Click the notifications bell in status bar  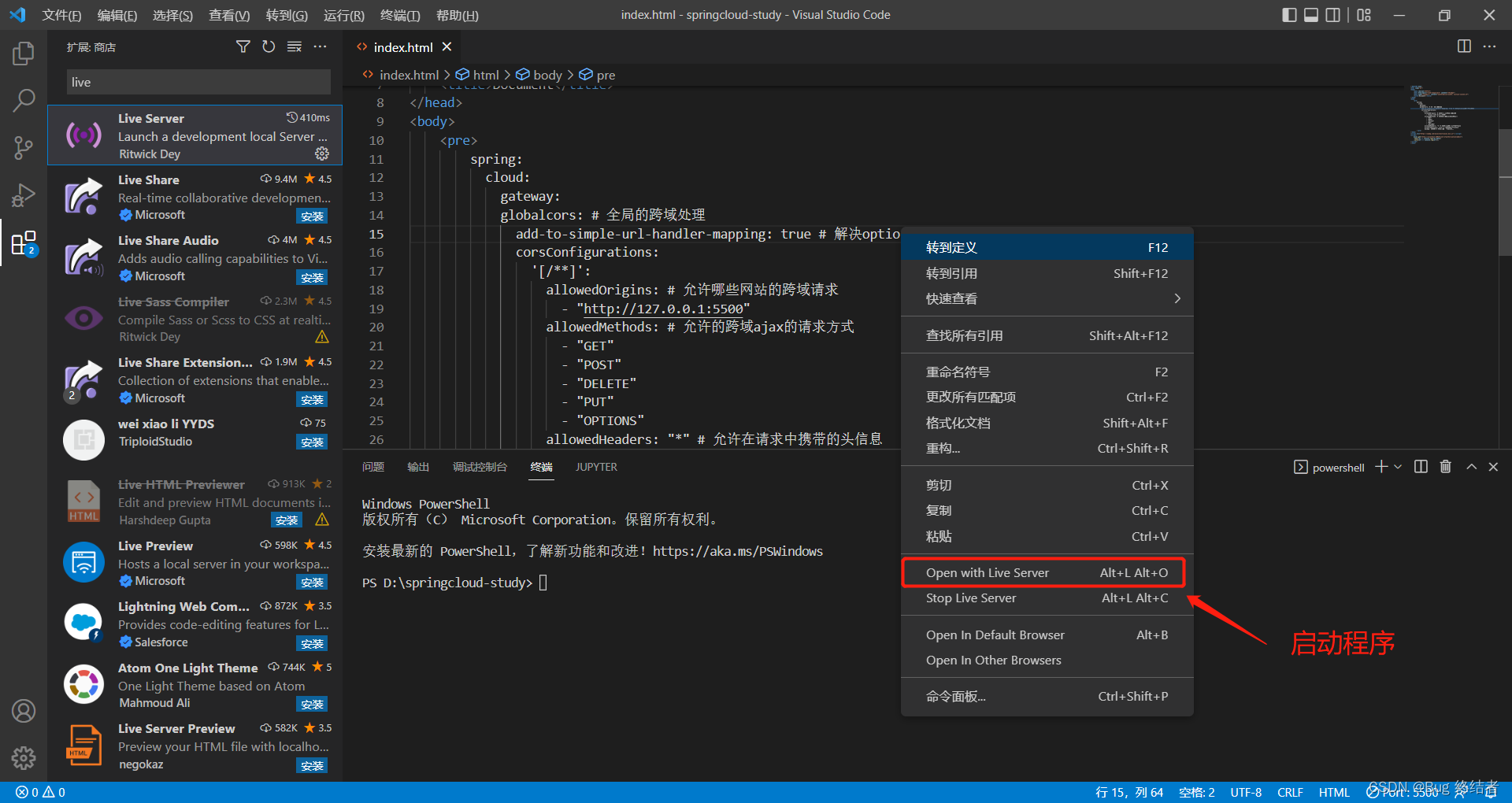pyautogui.click(x=1491, y=793)
